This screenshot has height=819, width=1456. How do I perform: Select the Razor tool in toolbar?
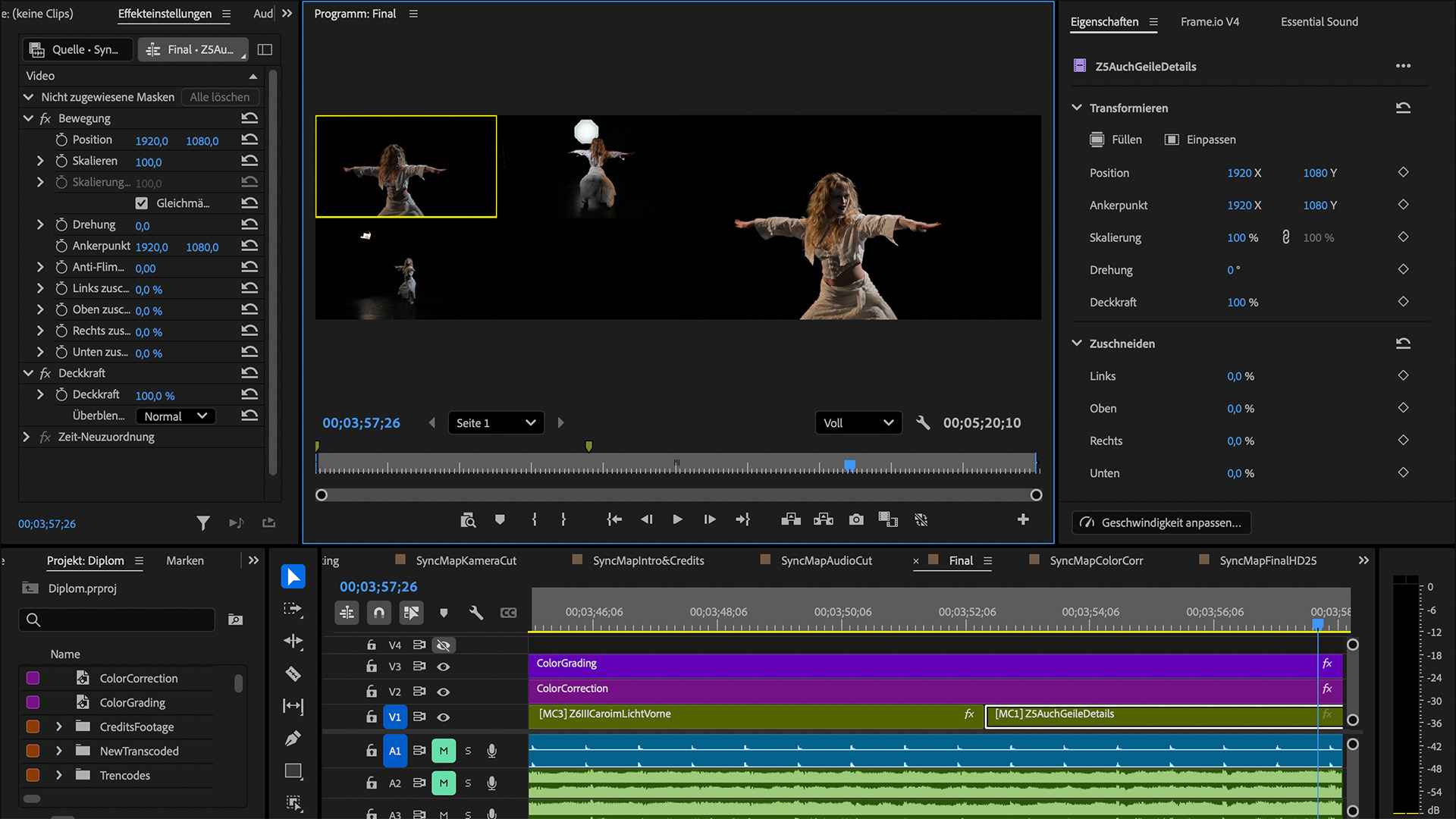coord(293,673)
